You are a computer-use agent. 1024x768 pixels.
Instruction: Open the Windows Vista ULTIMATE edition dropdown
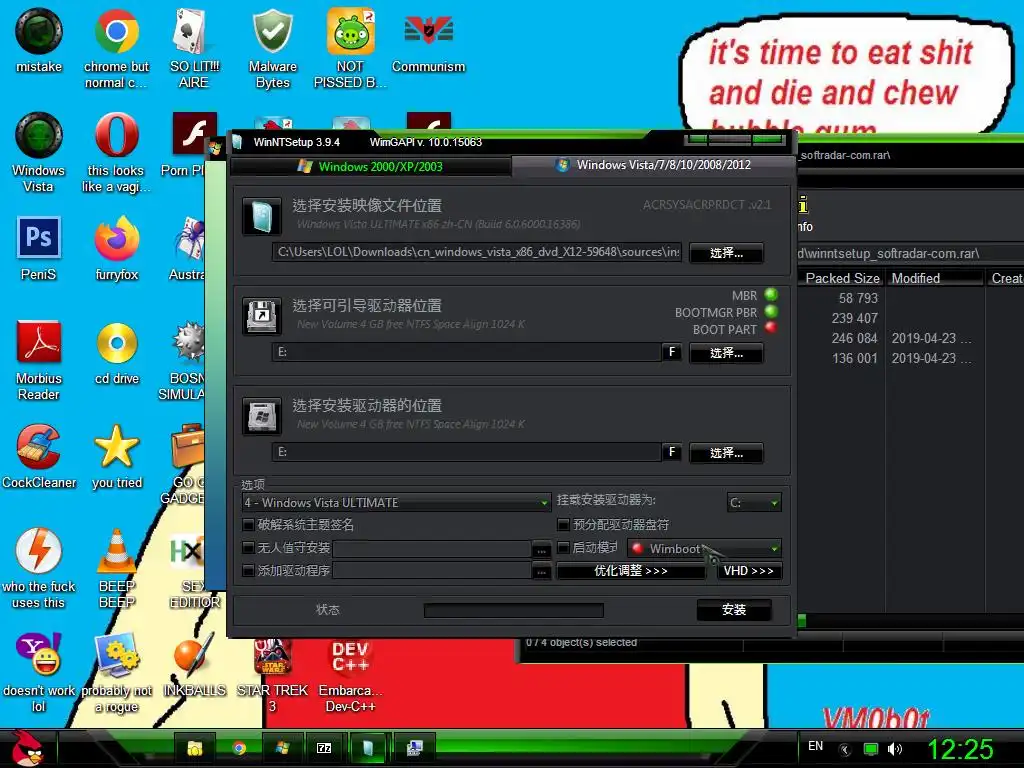click(396, 502)
